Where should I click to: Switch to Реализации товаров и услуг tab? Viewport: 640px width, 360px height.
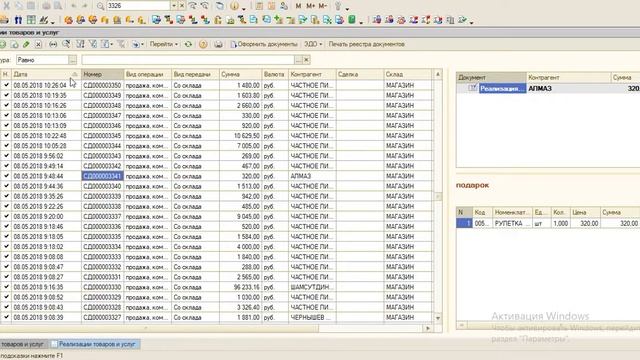[x=97, y=344]
